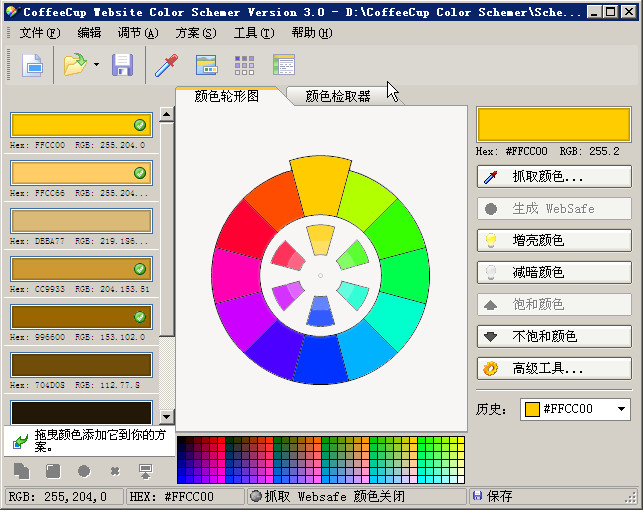Image resolution: width=643 pixels, height=511 pixels.
Task: Click the 增亮颜色 (lighten color) button
Action: coord(554,241)
